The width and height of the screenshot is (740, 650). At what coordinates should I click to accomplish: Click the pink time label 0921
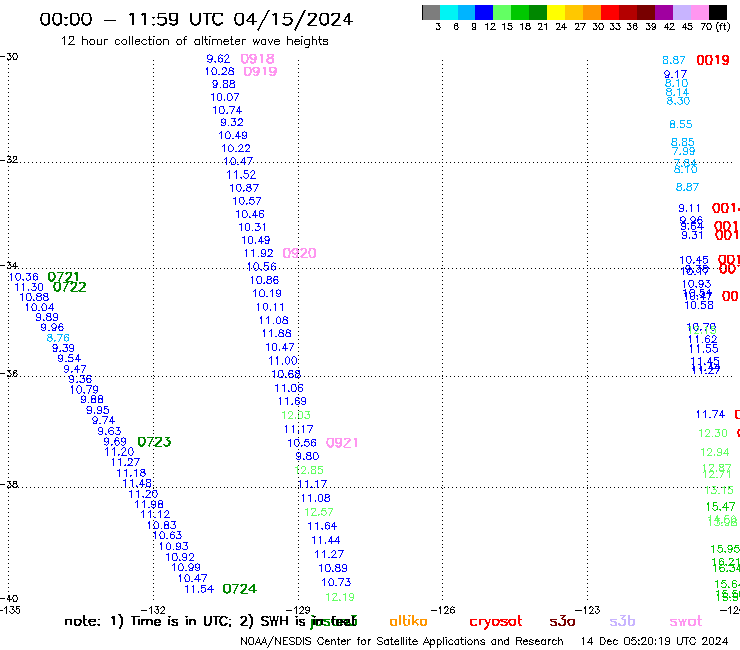(342, 443)
